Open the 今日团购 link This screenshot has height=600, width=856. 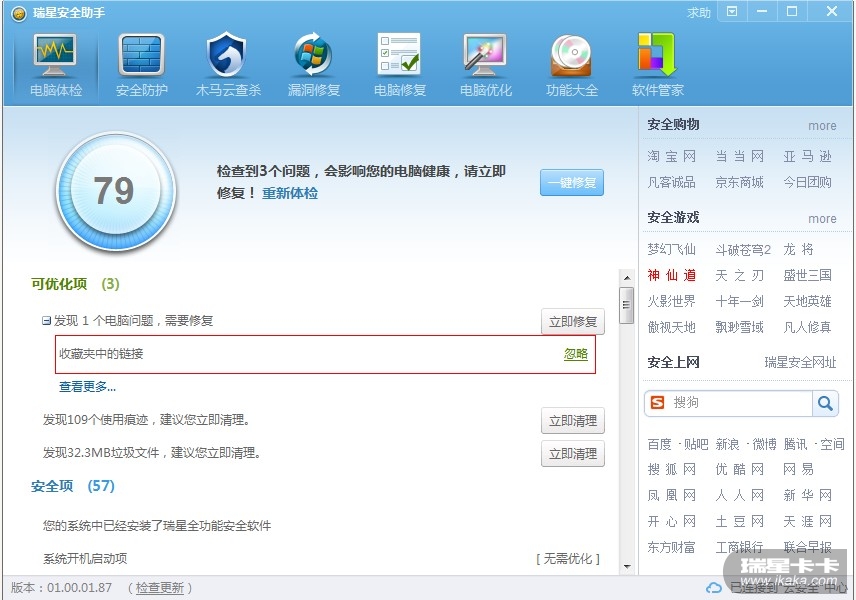coord(807,182)
